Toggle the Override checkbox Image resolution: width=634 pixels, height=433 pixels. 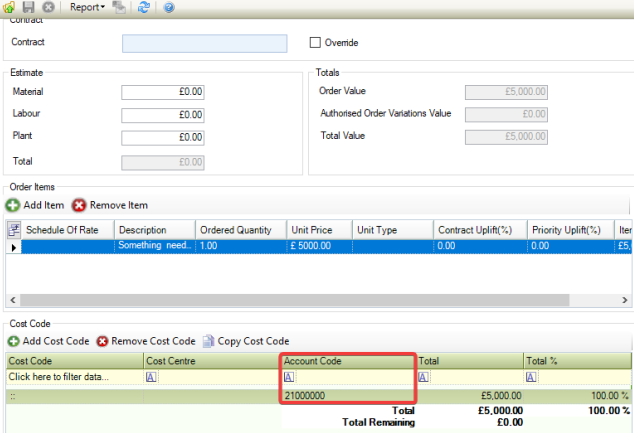coord(316,43)
